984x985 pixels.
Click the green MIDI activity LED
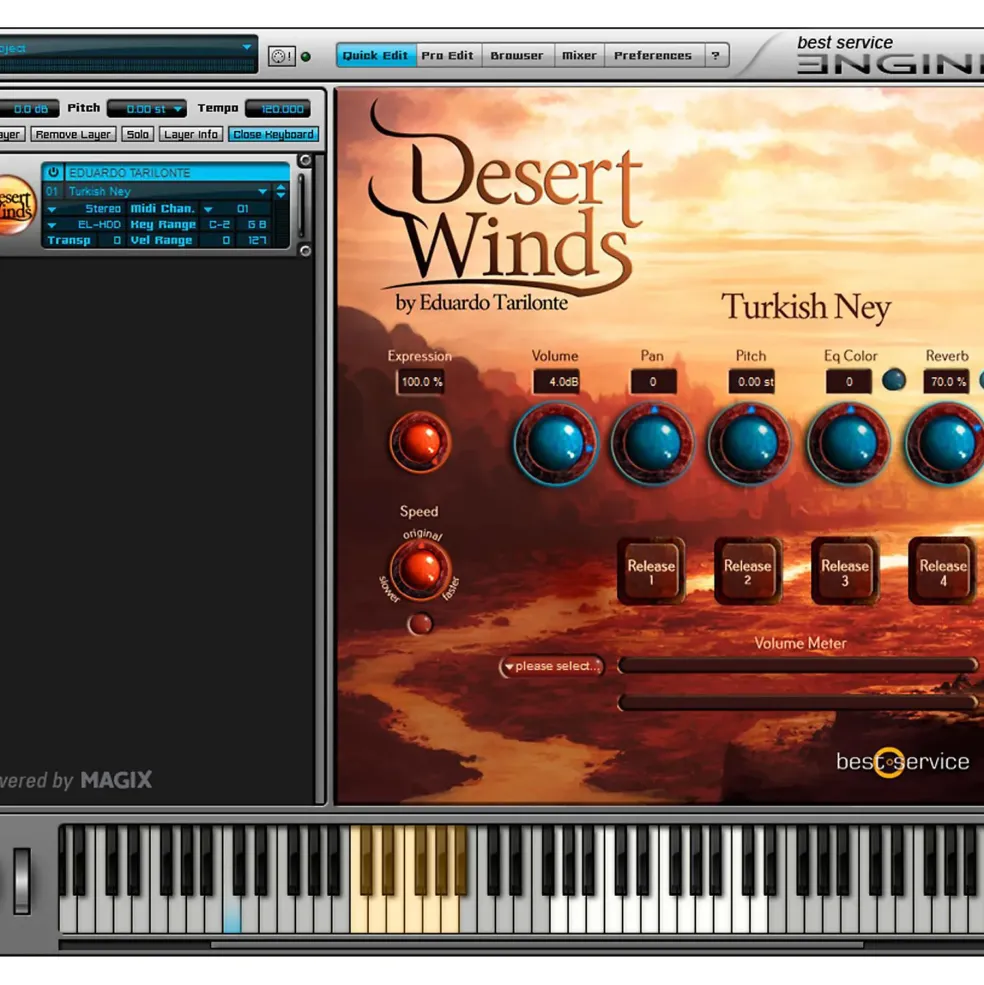point(306,57)
